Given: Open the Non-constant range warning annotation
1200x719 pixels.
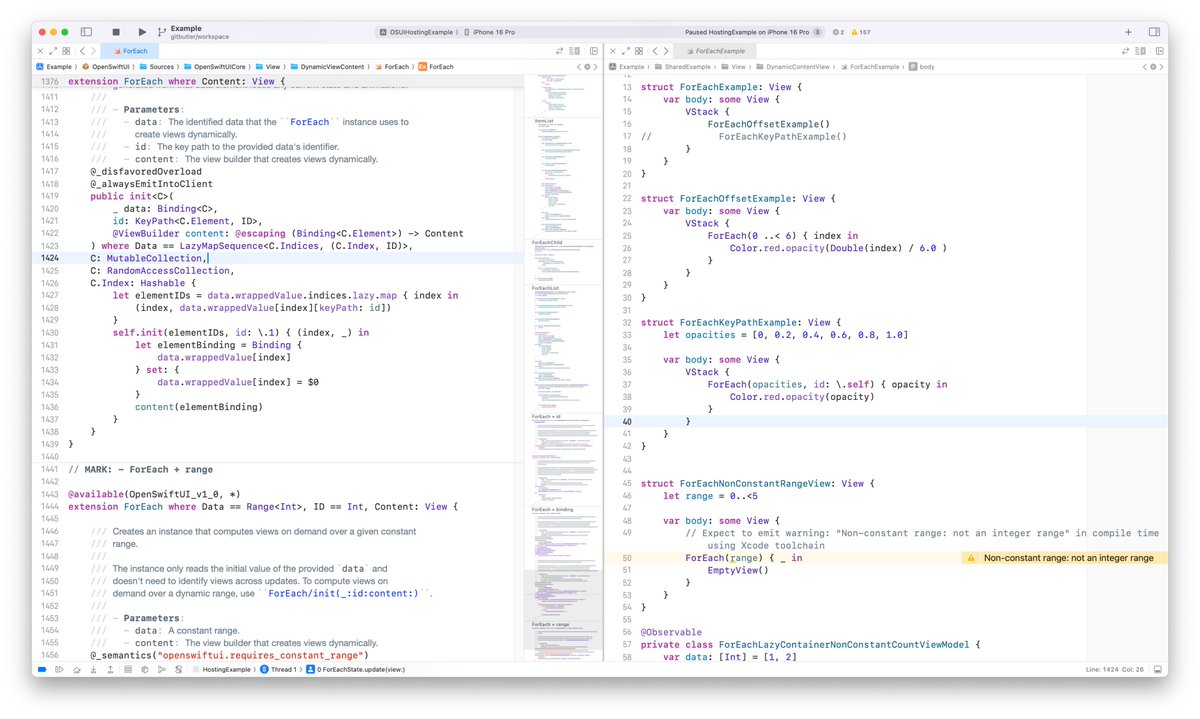Looking at the screenshot, I should [1062, 558].
